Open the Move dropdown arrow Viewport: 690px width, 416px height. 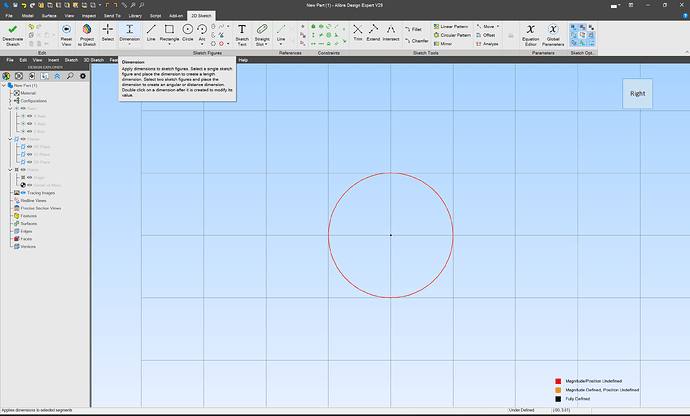click(x=498, y=26)
